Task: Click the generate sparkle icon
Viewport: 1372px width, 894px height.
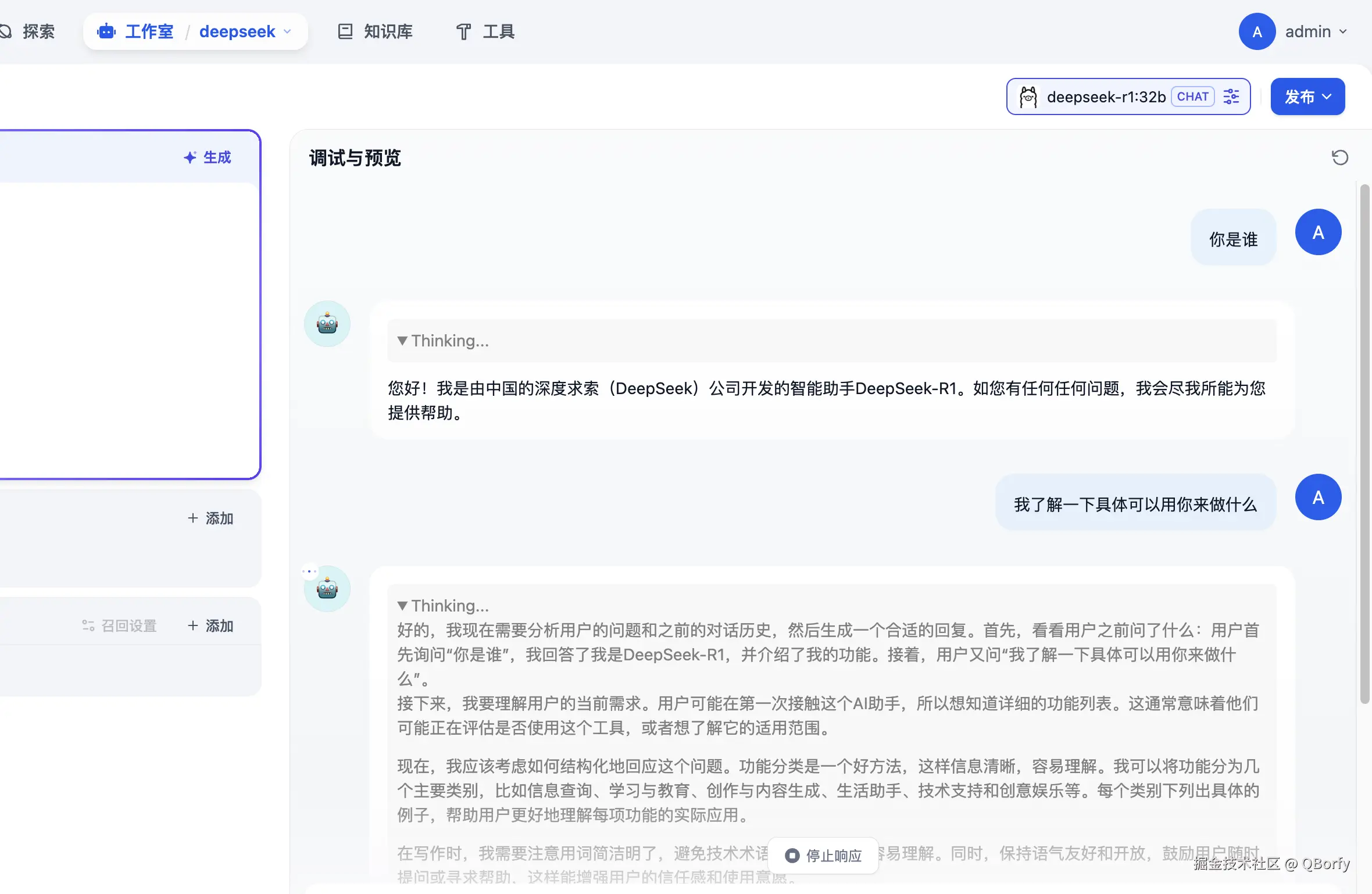Action: [190, 158]
